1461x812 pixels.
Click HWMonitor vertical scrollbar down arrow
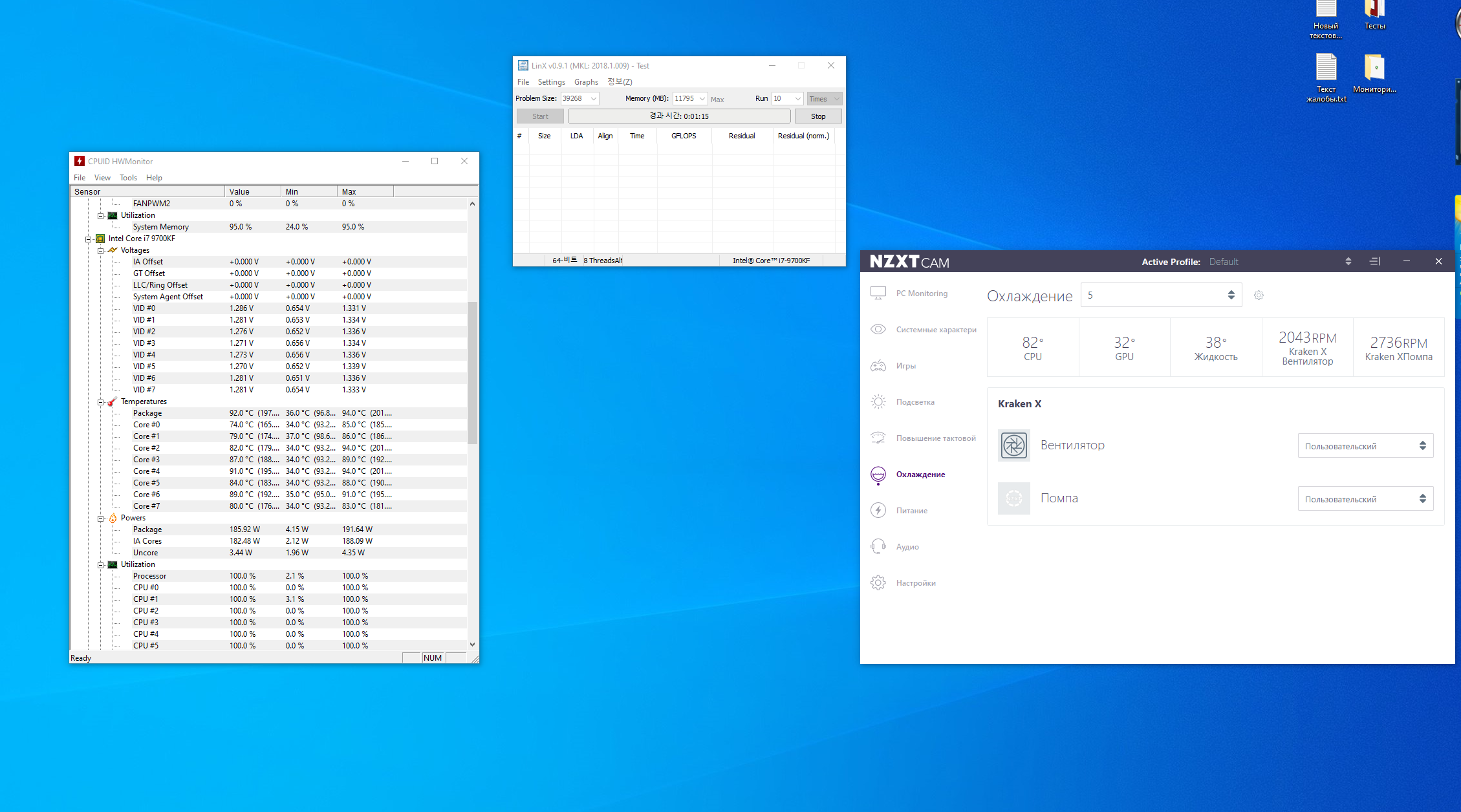[472, 644]
